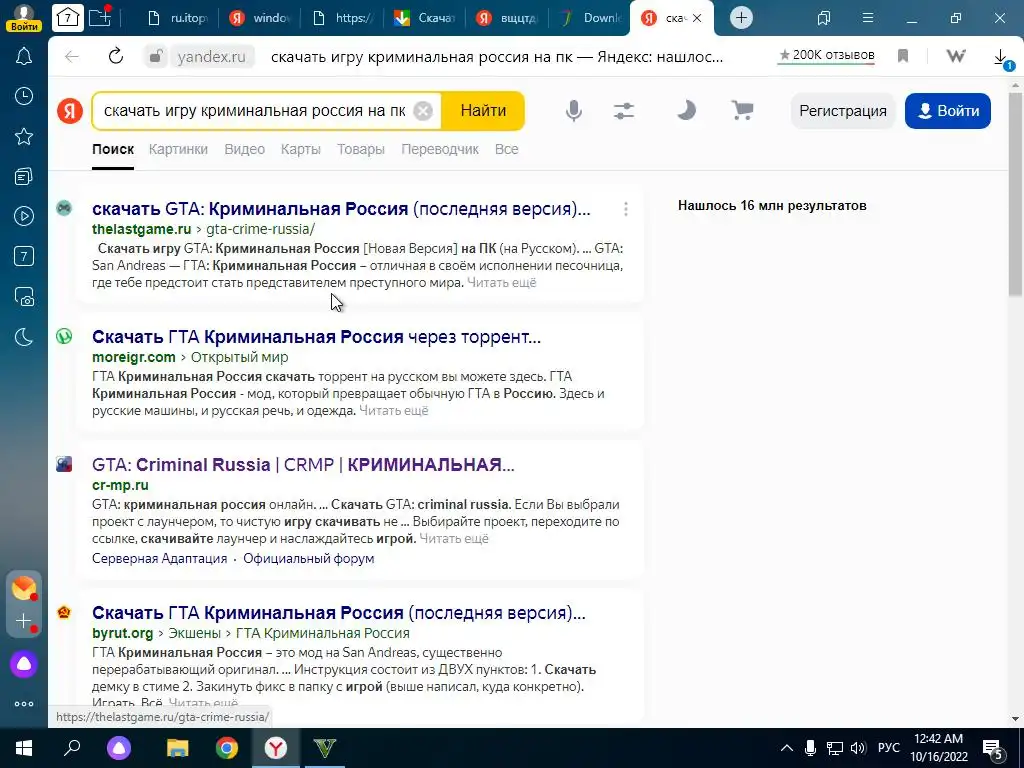Open bookmarks panel icon in title bar

[x=824, y=18]
